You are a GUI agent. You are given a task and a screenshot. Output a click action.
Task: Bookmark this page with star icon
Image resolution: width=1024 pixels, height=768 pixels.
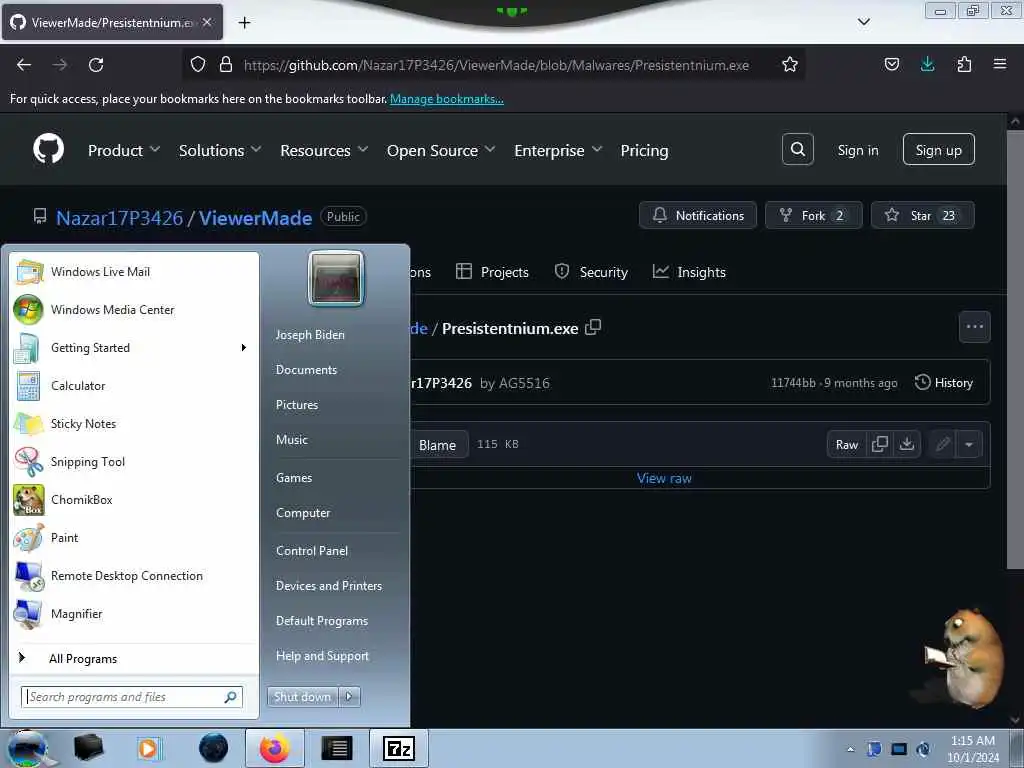[x=790, y=65]
